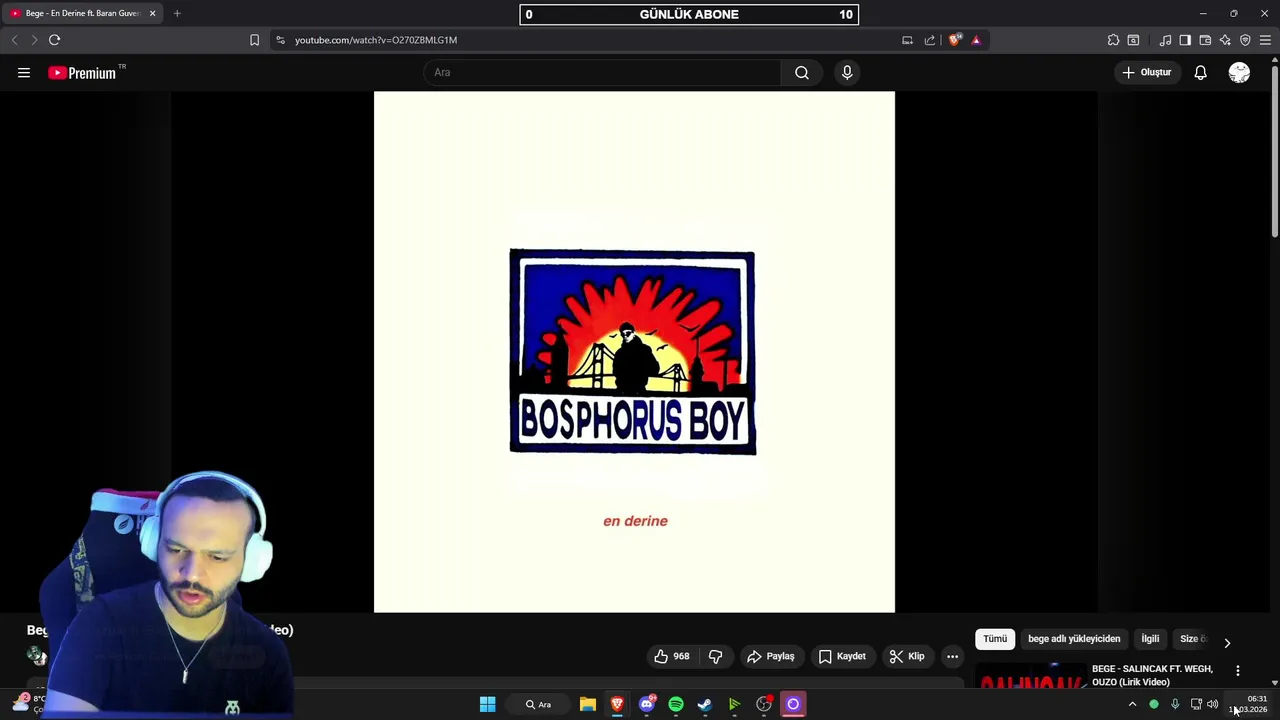Image resolution: width=1280 pixels, height=720 pixels.
Task: Click the youtube.com address bar URL
Action: pos(376,40)
